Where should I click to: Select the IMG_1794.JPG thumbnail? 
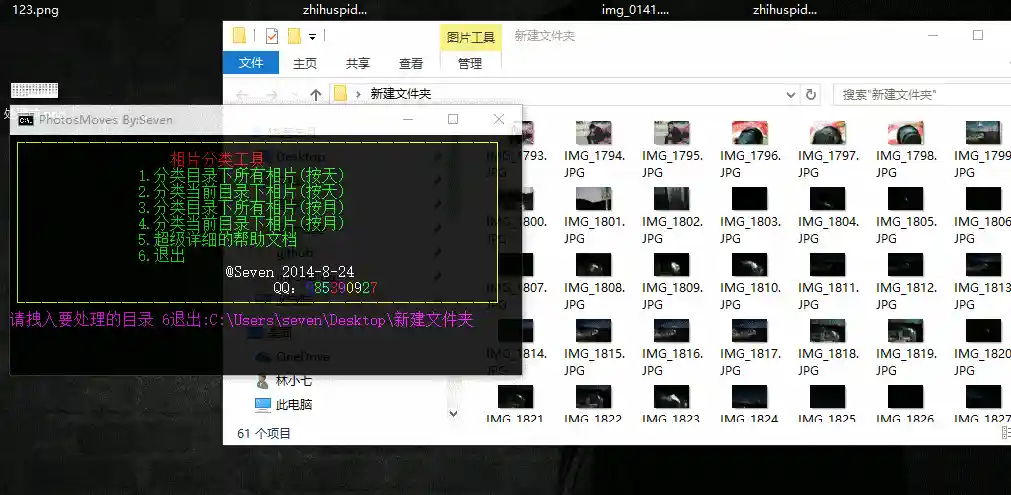point(594,133)
